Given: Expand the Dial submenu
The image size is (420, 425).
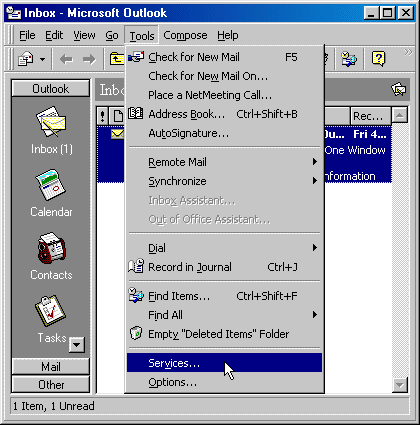Looking at the screenshot, I should point(224,248).
